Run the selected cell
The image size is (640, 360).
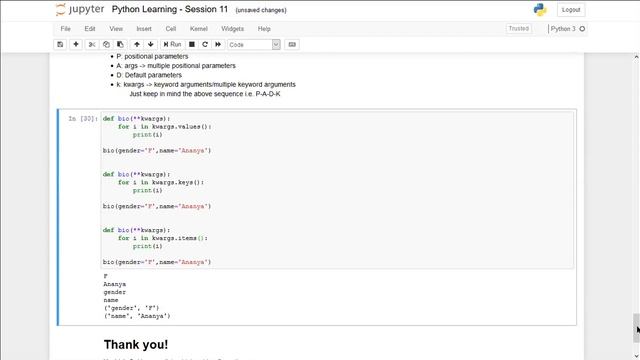click(x=172, y=44)
